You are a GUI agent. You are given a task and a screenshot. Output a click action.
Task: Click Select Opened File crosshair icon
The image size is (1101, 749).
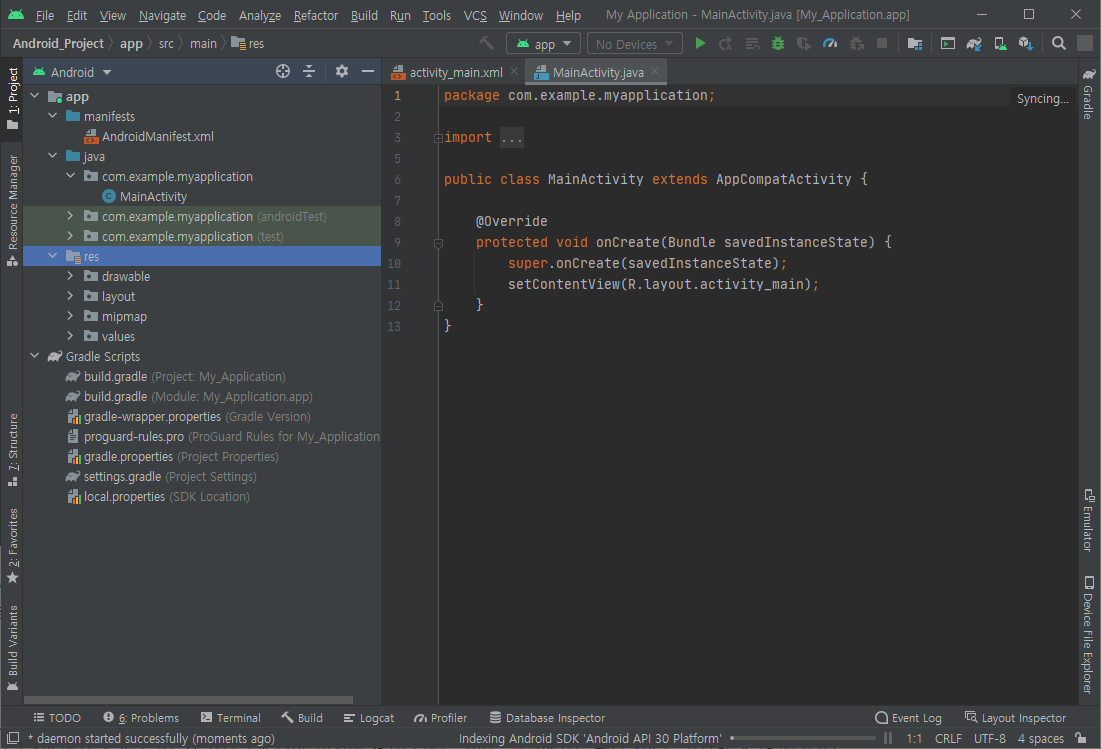[283, 71]
